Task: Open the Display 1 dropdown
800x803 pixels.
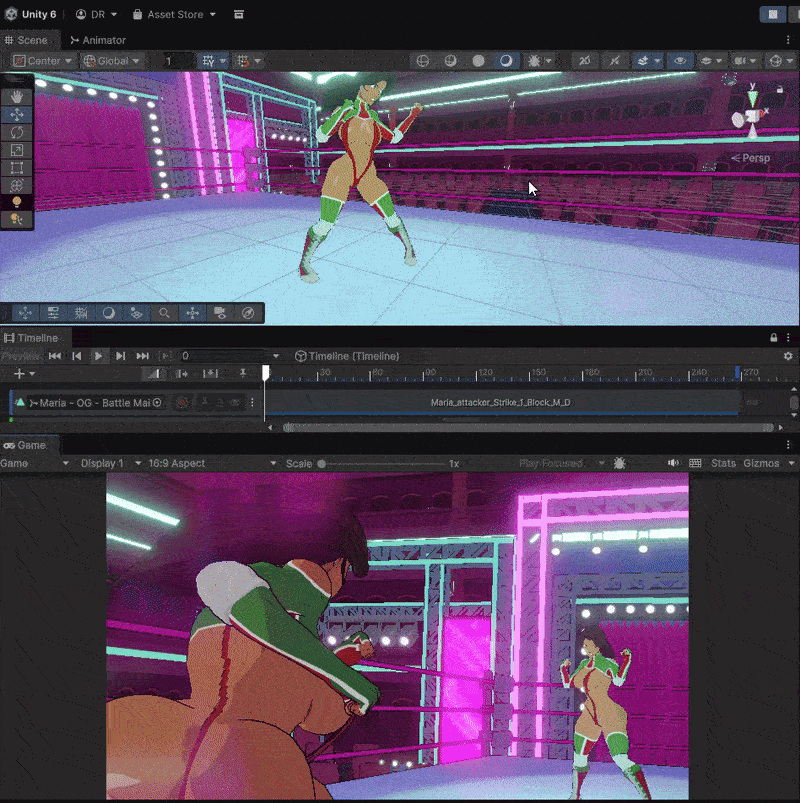Action: 111,463
